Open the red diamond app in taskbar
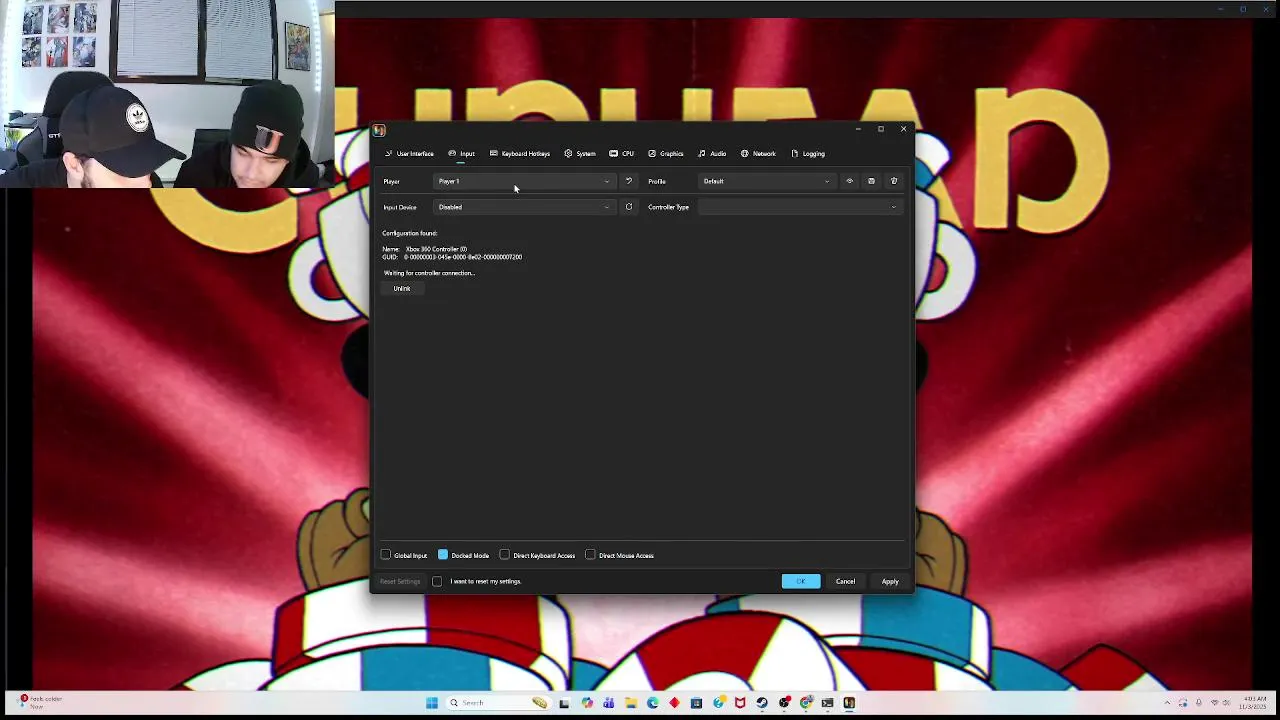Image resolution: width=1280 pixels, height=720 pixels. pos(675,703)
